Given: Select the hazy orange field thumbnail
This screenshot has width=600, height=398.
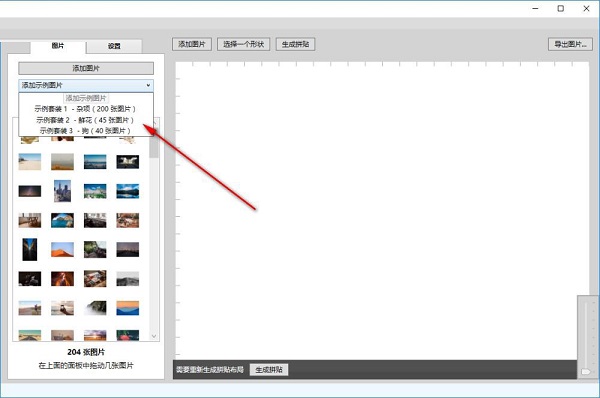Looking at the screenshot, I should 62,161.
